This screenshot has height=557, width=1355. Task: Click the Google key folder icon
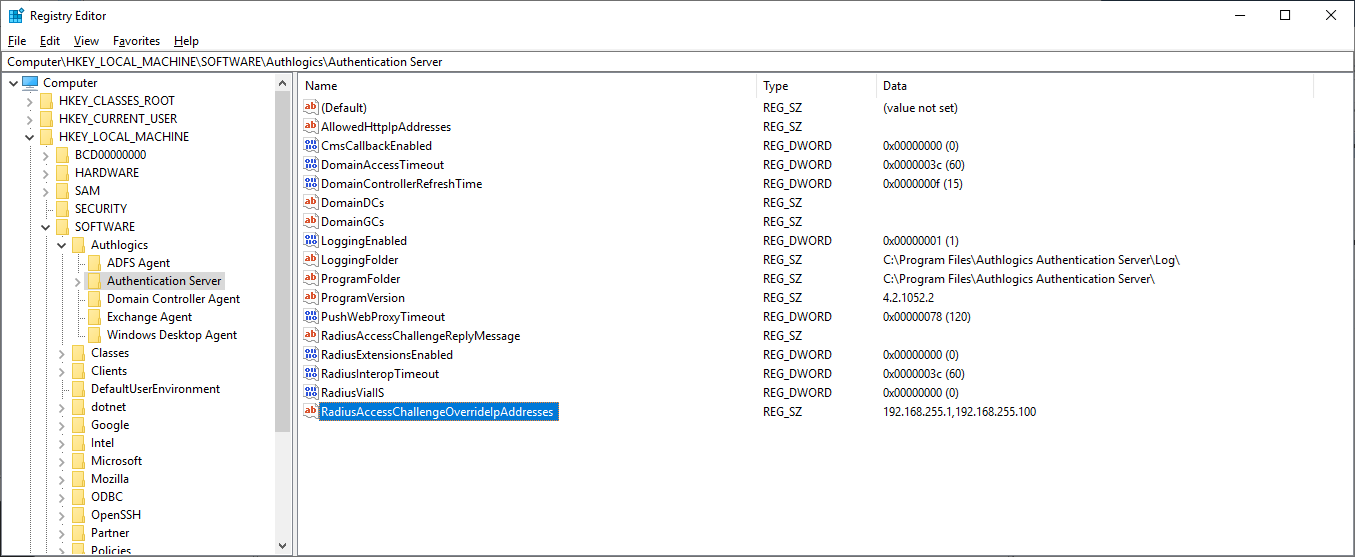click(x=79, y=425)
